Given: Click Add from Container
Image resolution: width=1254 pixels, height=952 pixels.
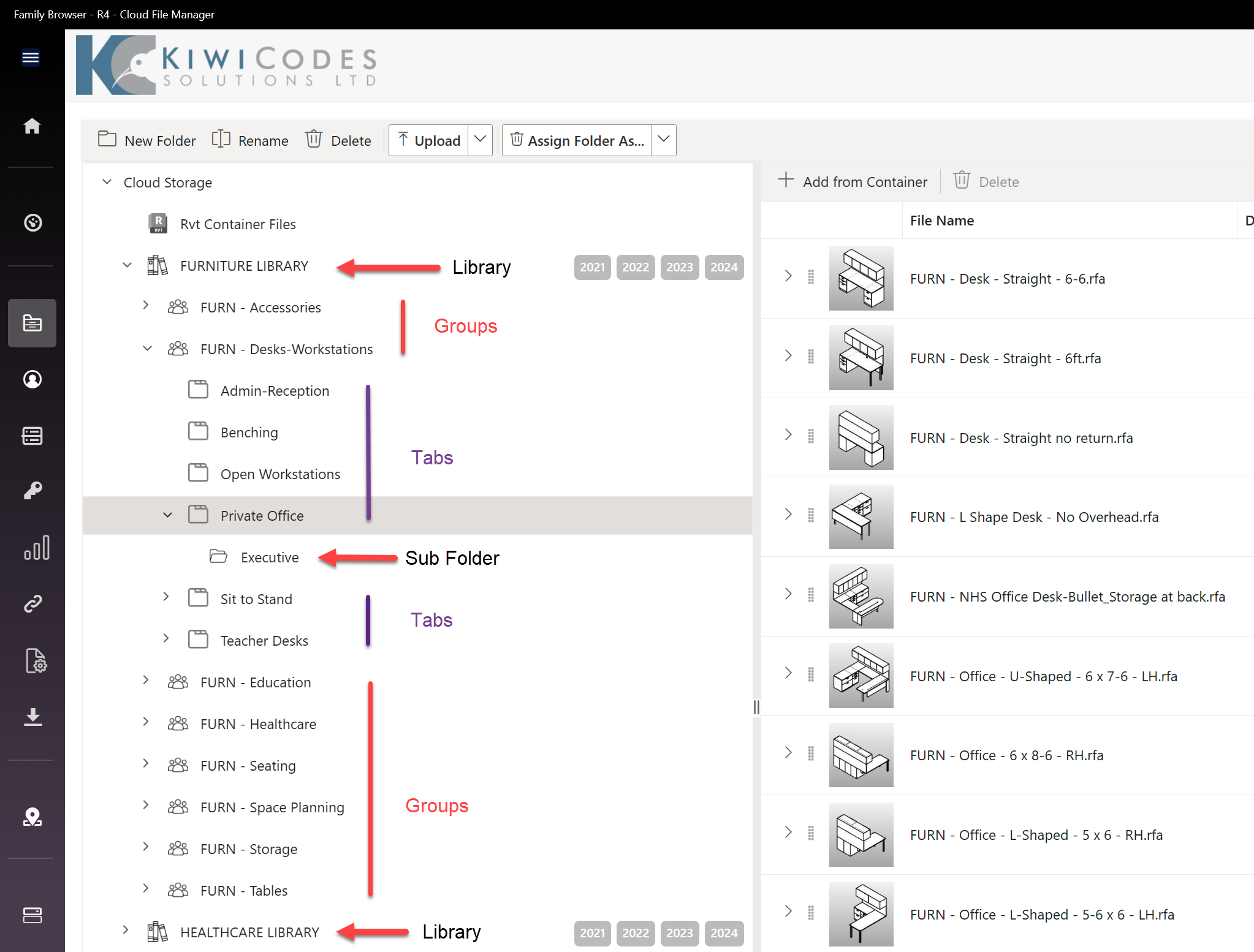Looking at the screenshot, I should pos(853,181).
